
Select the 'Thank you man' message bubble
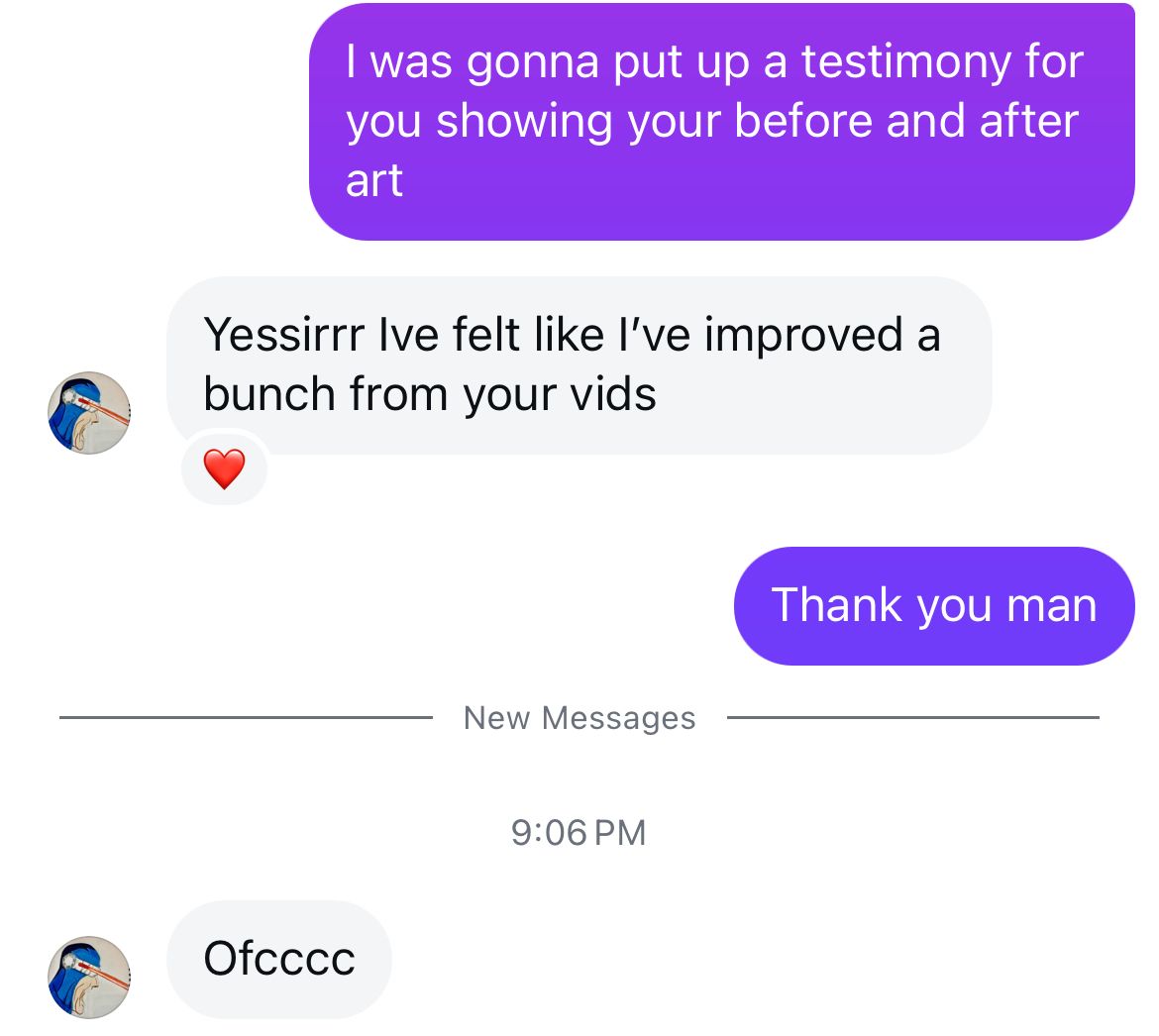coord(934,606)
